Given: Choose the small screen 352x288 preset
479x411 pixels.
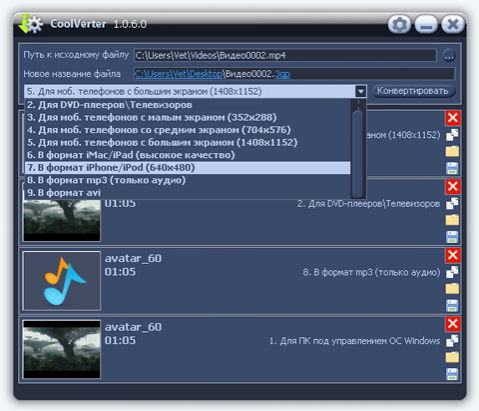Looking at the screenshot, I should point(188,117).
